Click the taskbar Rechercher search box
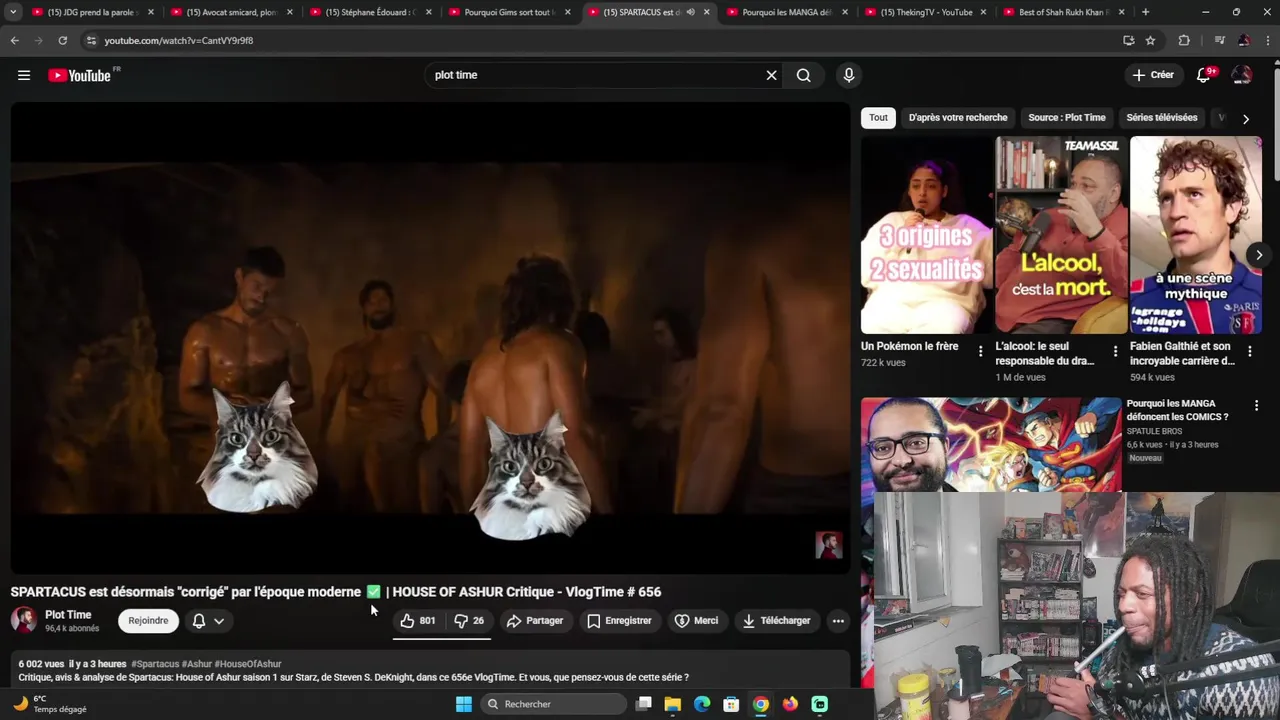 [553, 704]
